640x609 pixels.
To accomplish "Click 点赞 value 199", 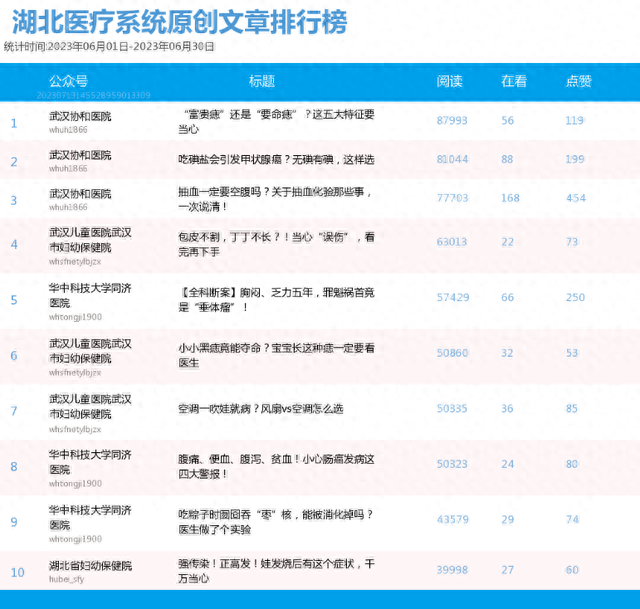I will pos(575,159).
